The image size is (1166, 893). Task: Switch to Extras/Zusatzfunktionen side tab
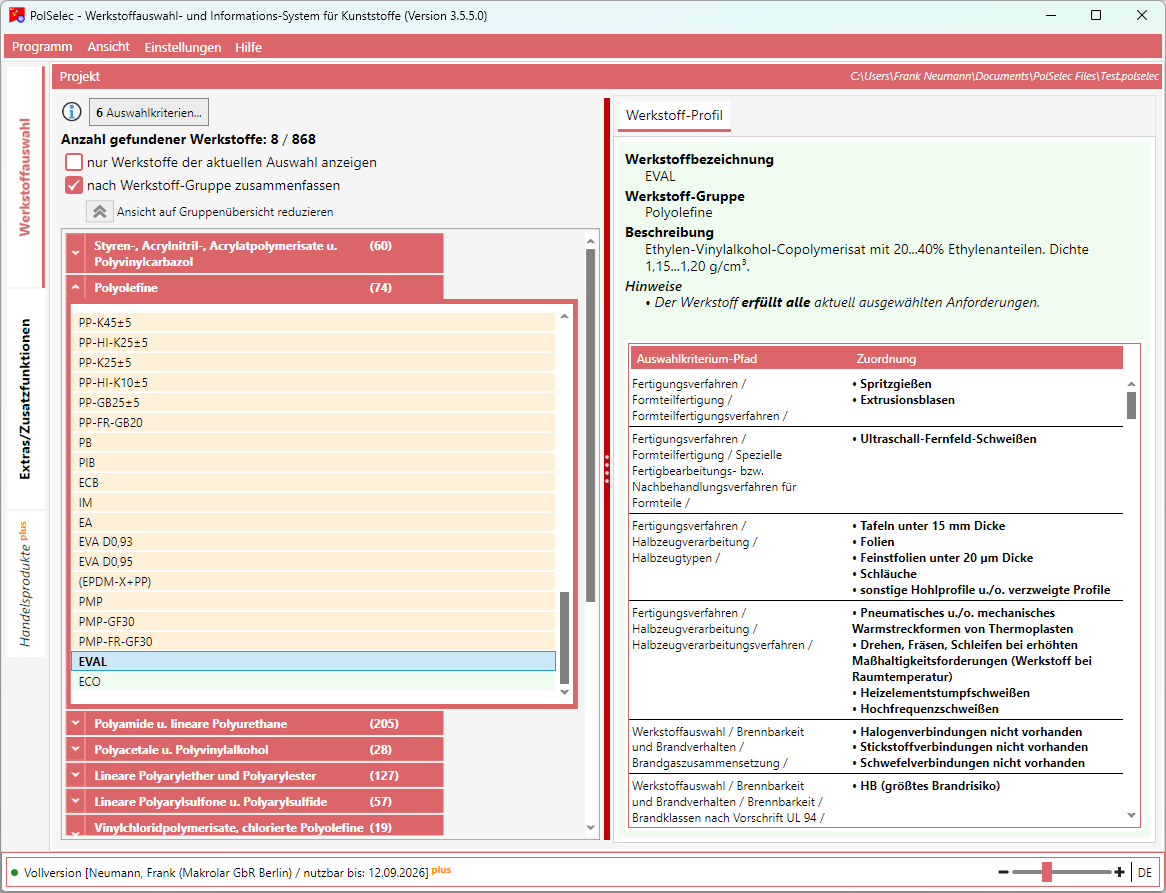[25, 399]
